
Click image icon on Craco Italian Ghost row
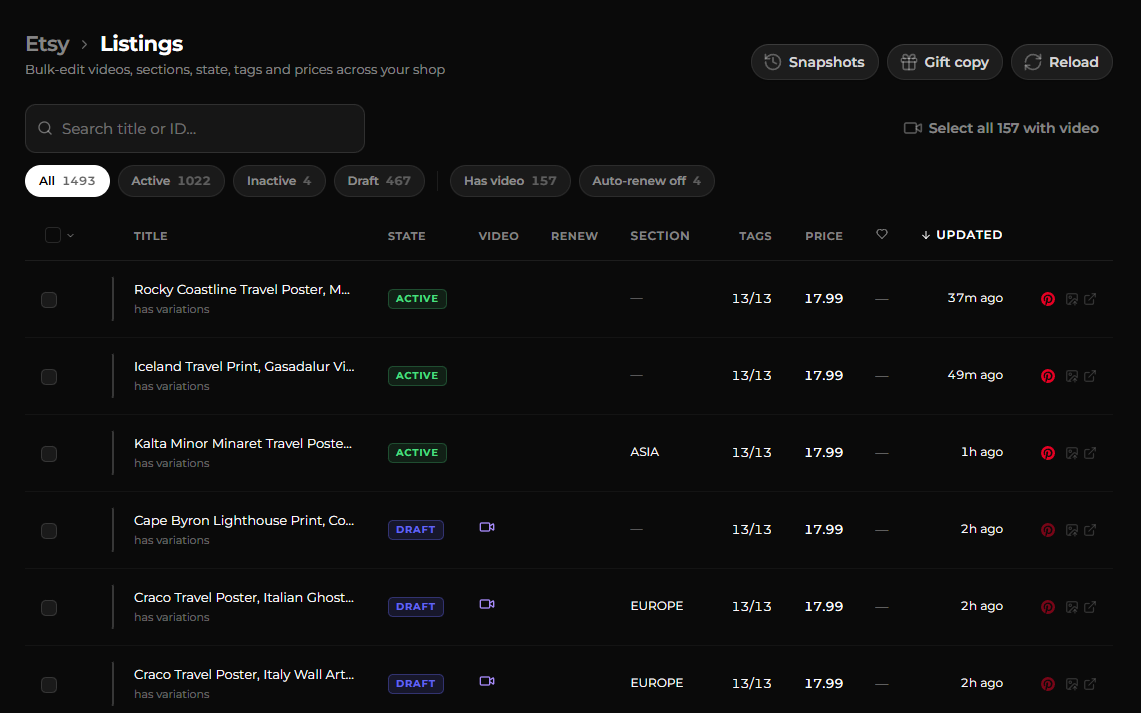point(1072,608)
